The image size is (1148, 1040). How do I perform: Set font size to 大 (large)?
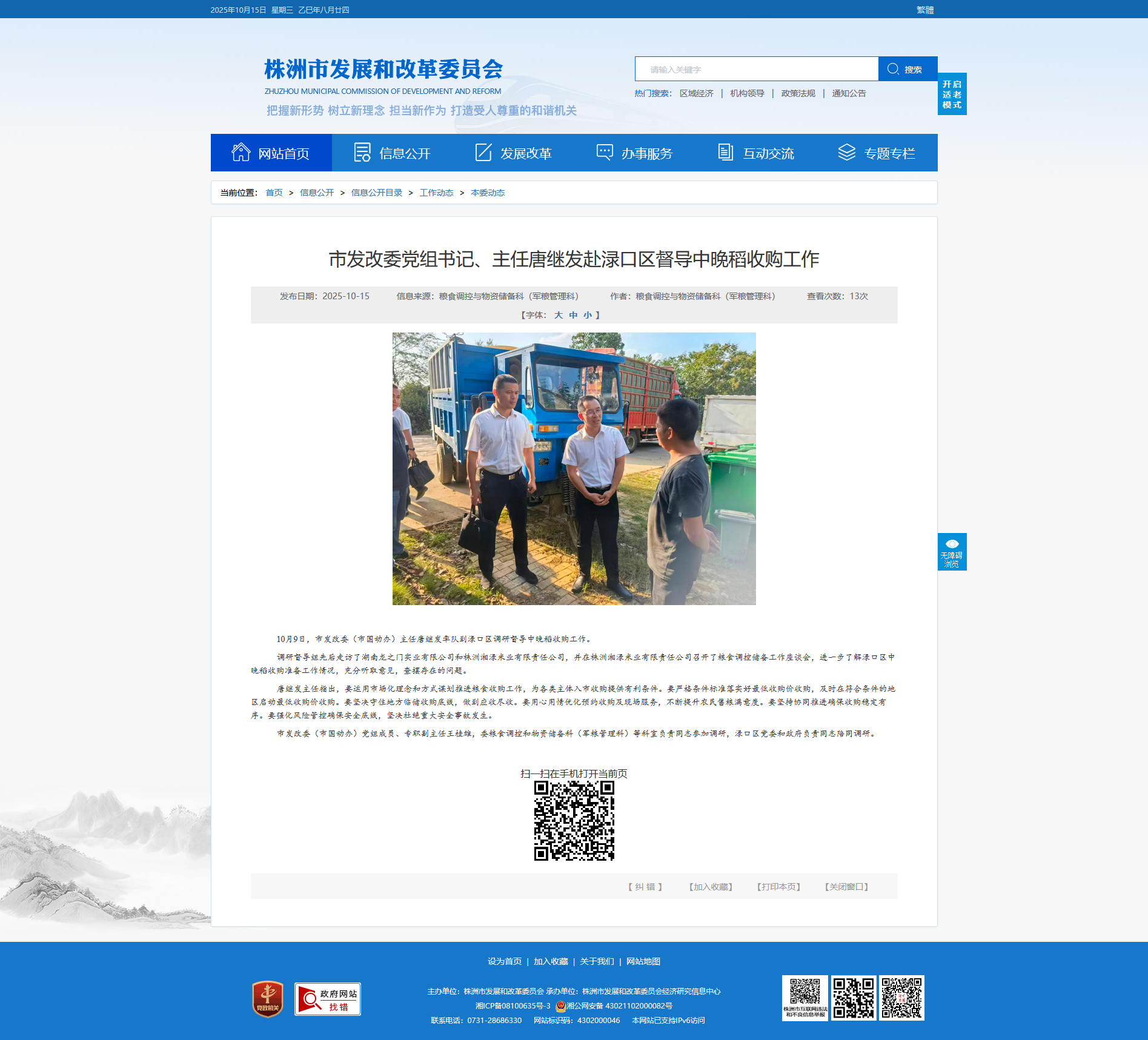pos(559,315)
